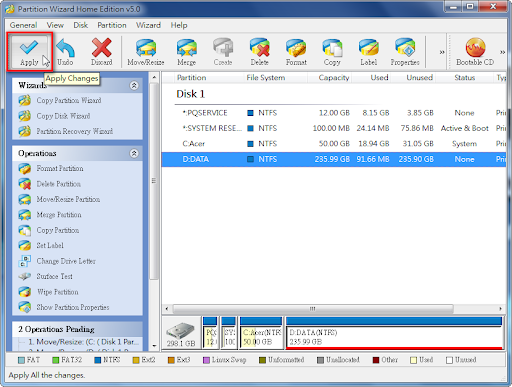Click sidebar scrollbar up arrow
The image size is (512, 387).
tap(154, 78)
